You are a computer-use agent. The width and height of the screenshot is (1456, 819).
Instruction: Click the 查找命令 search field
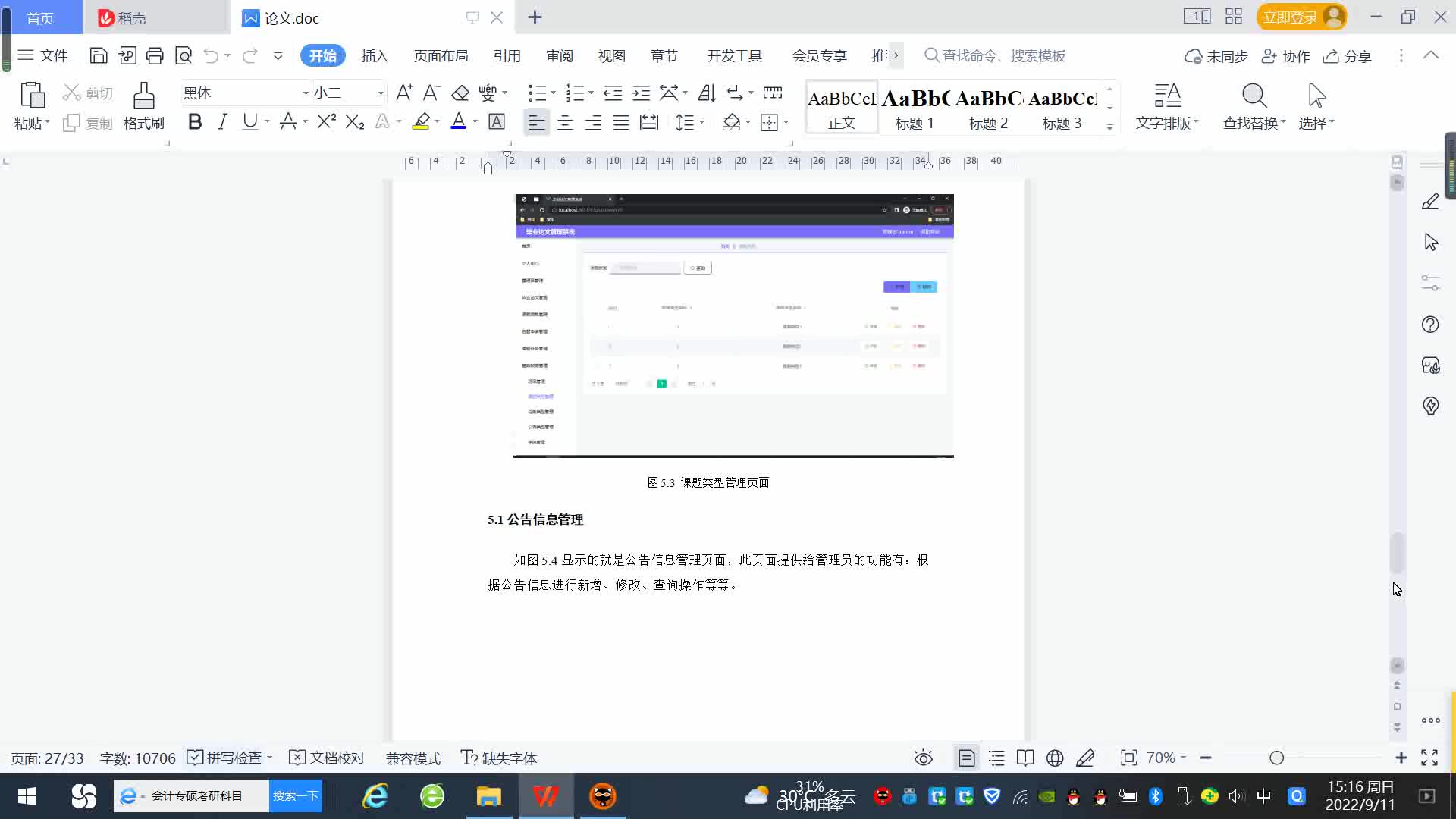coord(995,55)
